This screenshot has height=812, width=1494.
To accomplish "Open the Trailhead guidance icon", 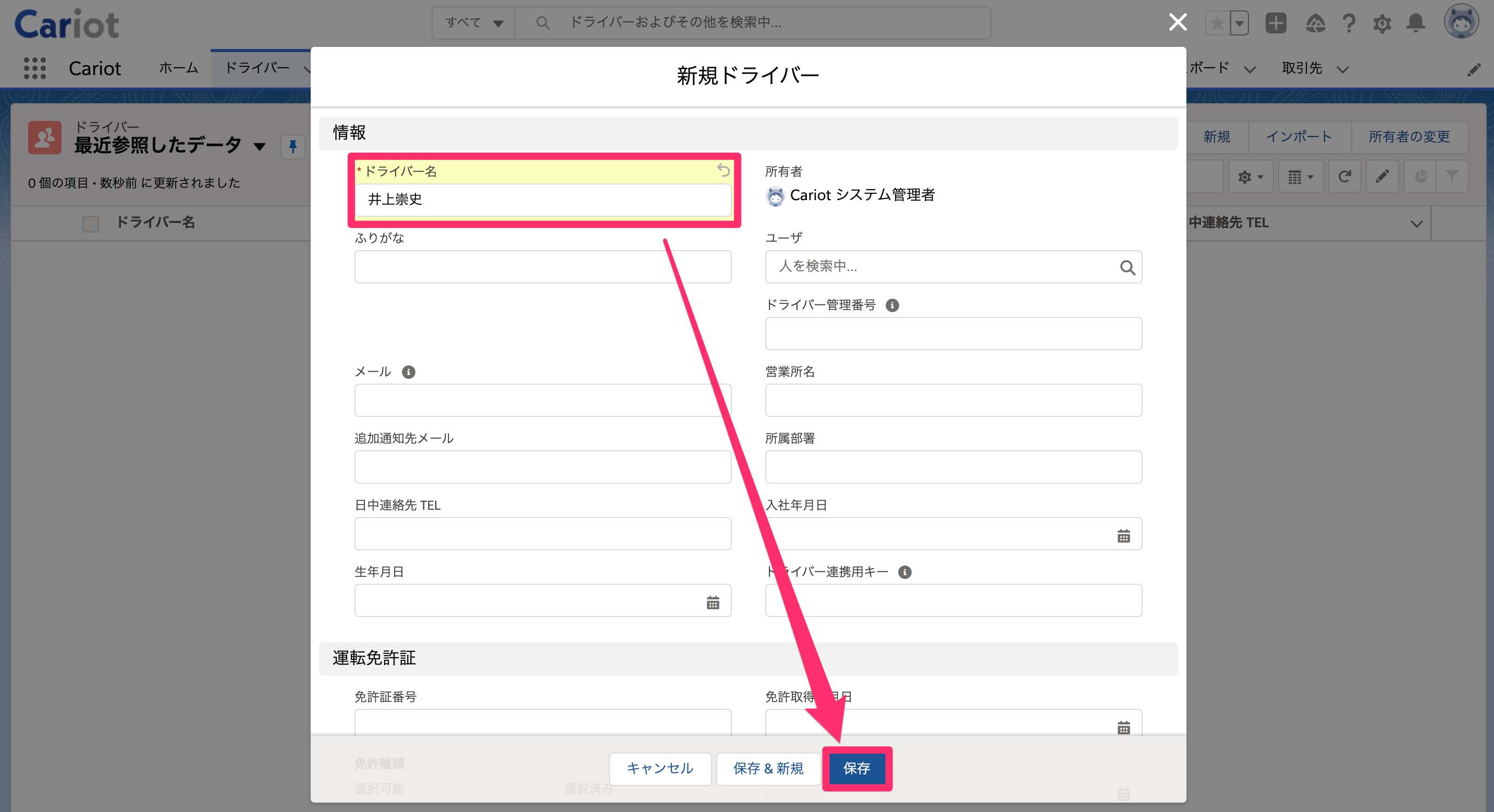I will click(x=1315, y=23).
